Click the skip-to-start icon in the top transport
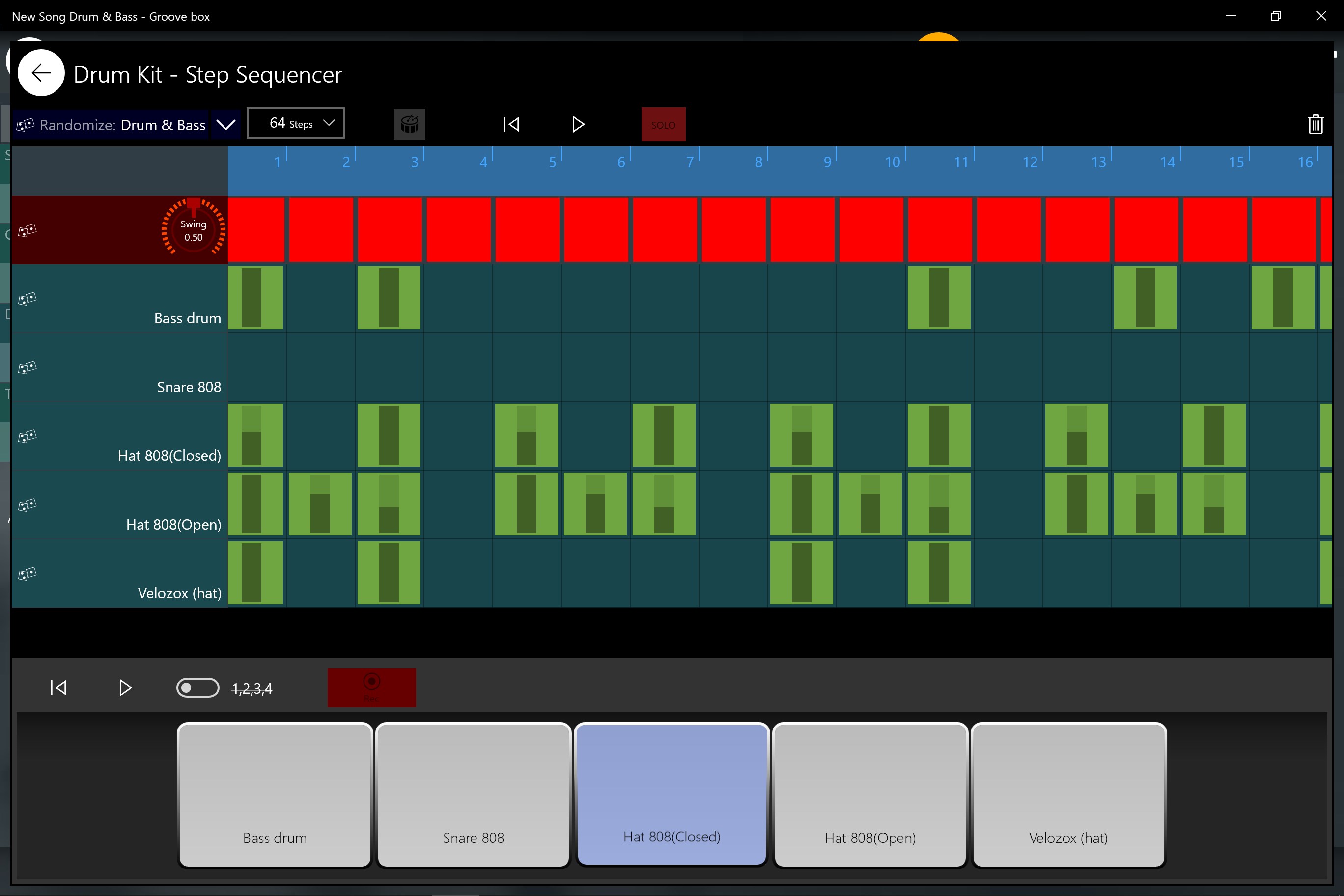The width and height of the screenshot is (1344, 896). [x=511, y=124]
